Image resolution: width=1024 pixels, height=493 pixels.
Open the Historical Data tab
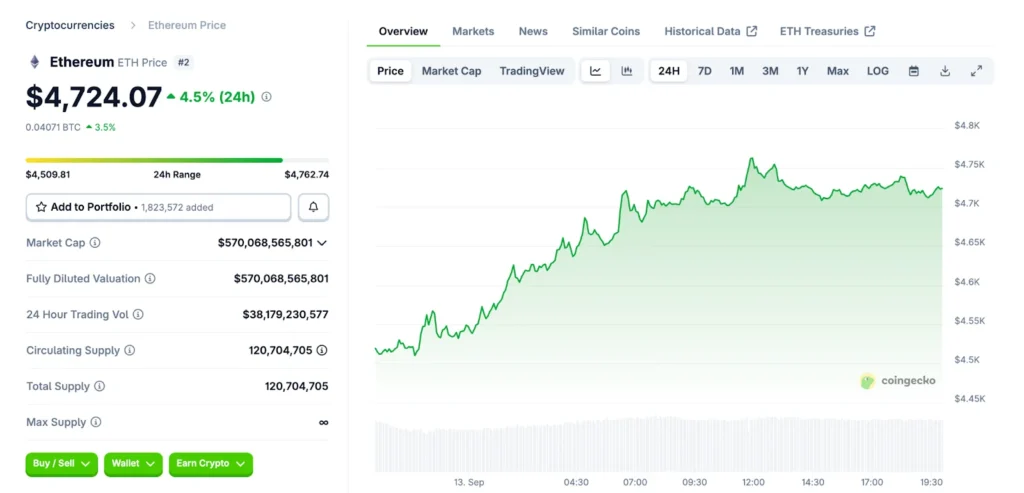(x=710, y=31)
